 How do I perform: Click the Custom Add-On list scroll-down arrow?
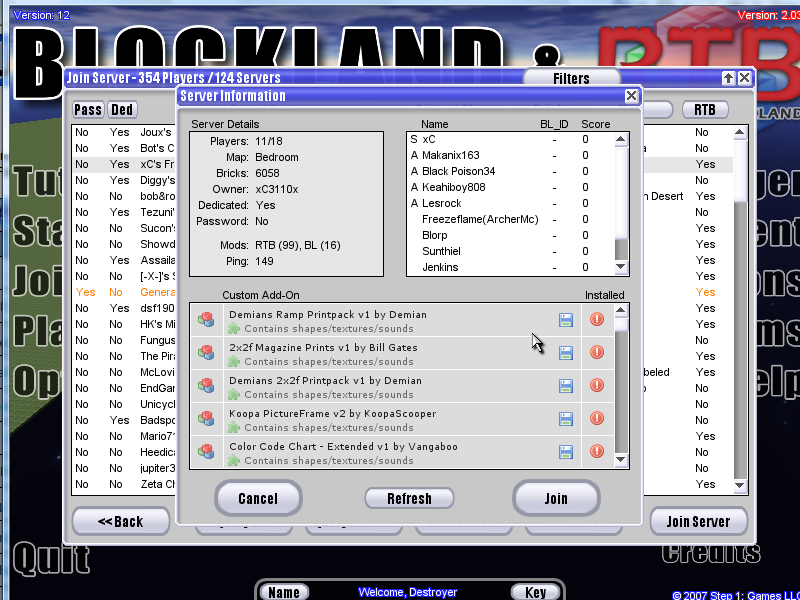(620, 460)
